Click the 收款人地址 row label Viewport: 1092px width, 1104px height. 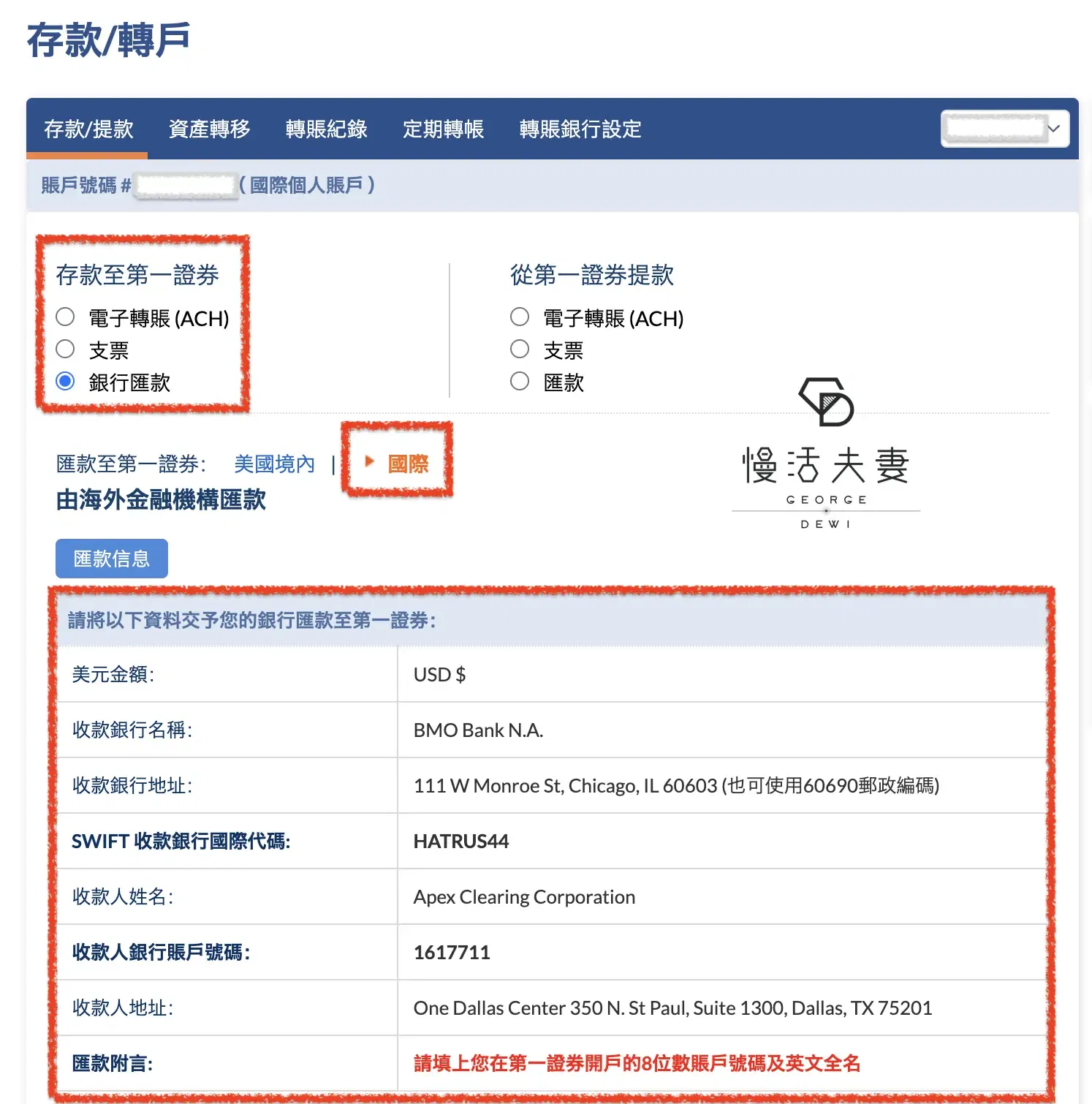123,1008
